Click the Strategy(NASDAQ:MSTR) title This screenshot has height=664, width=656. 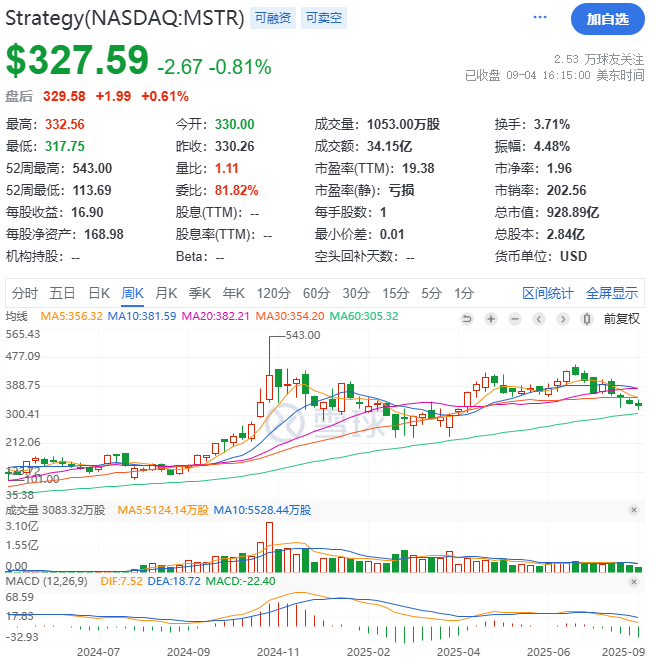point(125,18)
